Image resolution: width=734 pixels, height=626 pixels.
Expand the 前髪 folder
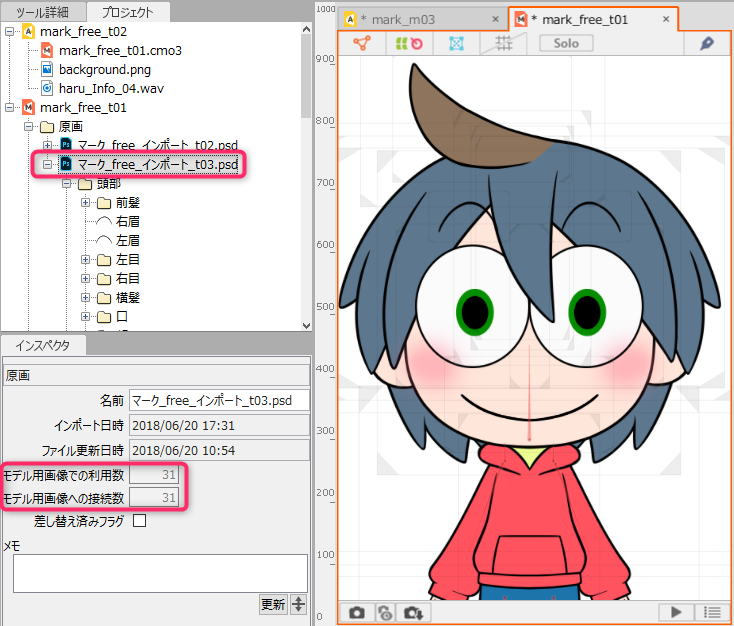coord(86,202)
